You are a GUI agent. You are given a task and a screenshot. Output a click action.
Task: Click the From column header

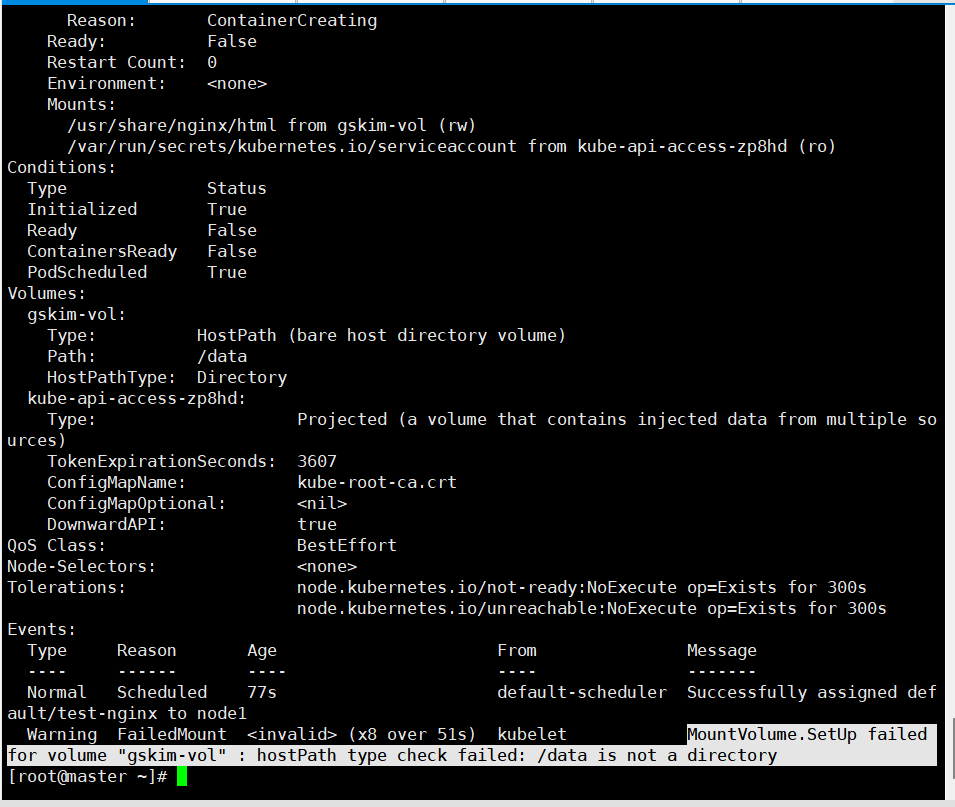point(516,651)
